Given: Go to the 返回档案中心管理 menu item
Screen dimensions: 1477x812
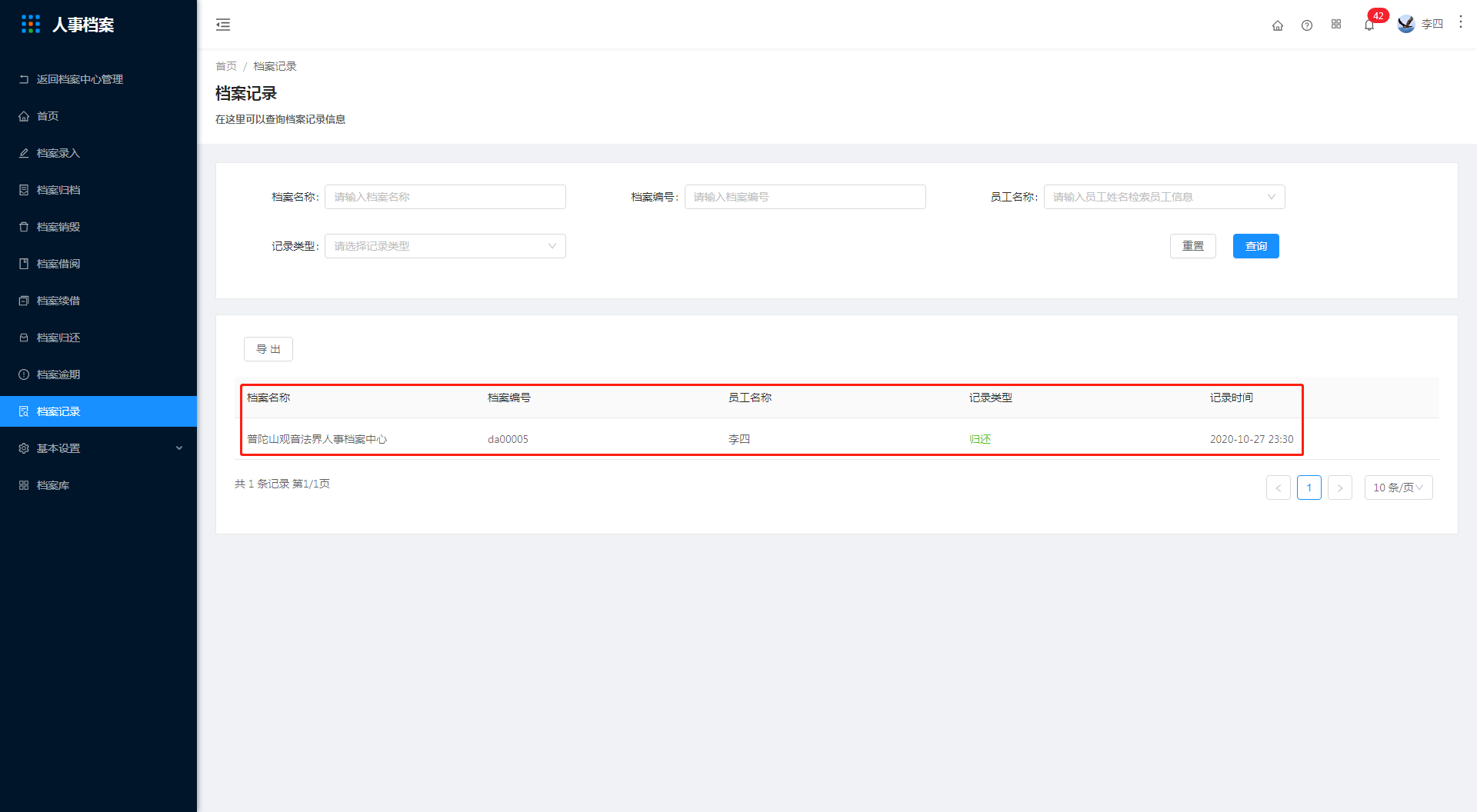Looking at the screenshot, I should [x=98, y=79].
